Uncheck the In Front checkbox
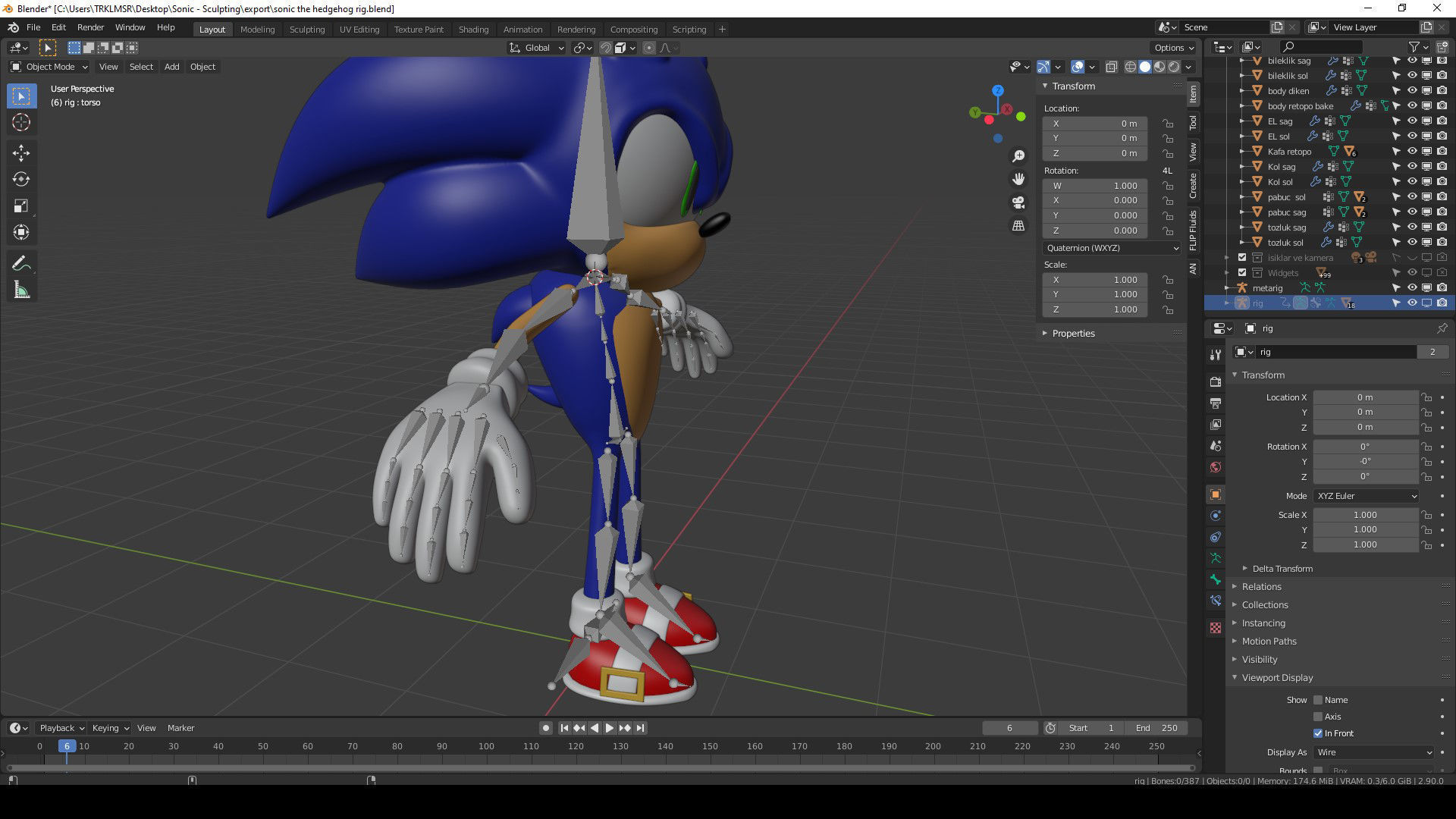Image resolution: width=1456 pixels, height=819 pixels. coord(1318,733)
